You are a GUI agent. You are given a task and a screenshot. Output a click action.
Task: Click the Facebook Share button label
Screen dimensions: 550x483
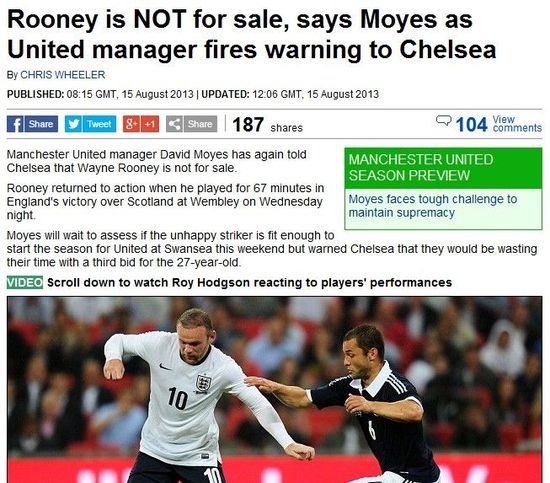click(41, 124)
